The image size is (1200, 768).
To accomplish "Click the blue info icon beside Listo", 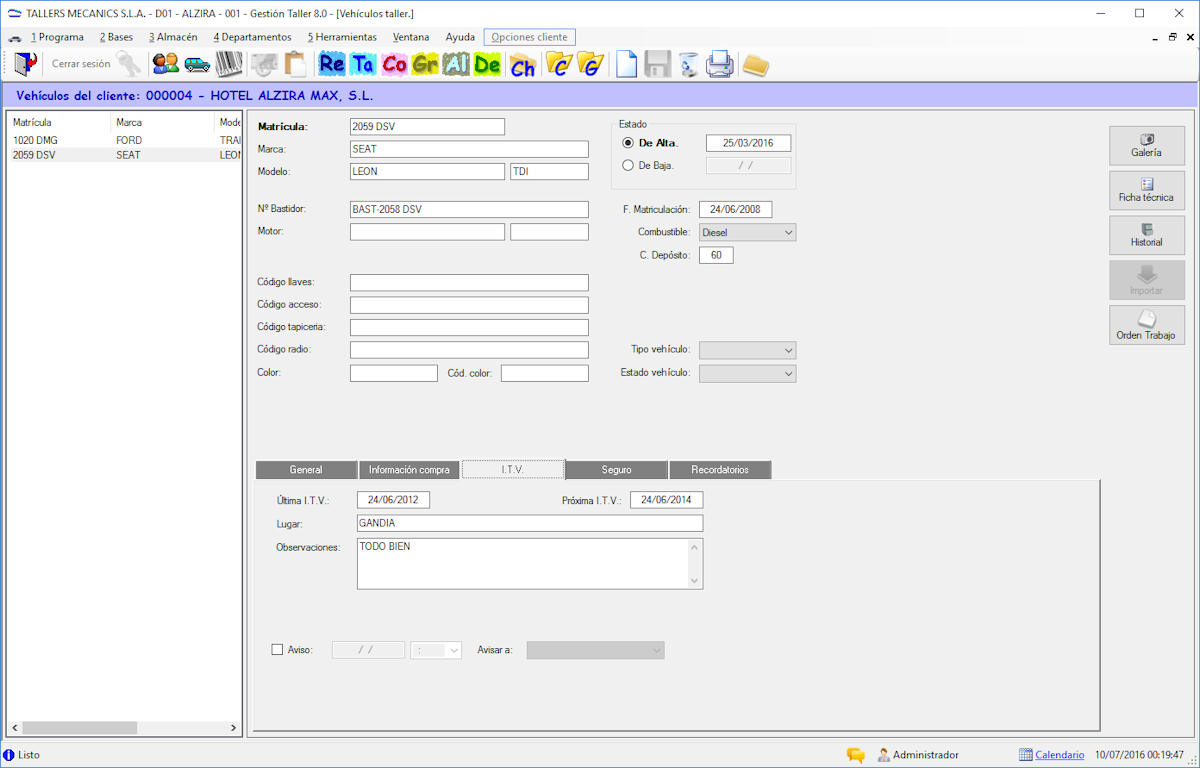I will pyautogui.click(x=9, y=755).
